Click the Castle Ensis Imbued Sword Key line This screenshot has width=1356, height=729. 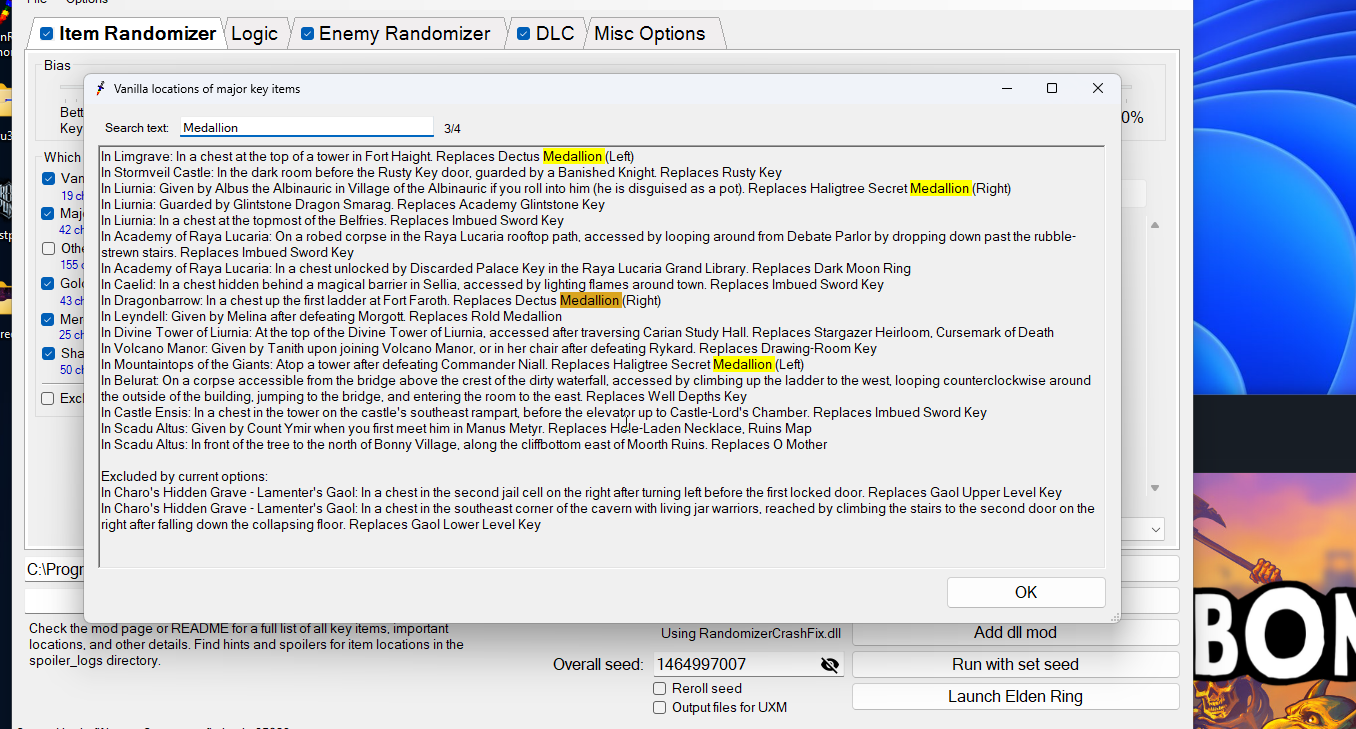click(x=544, y=413)
